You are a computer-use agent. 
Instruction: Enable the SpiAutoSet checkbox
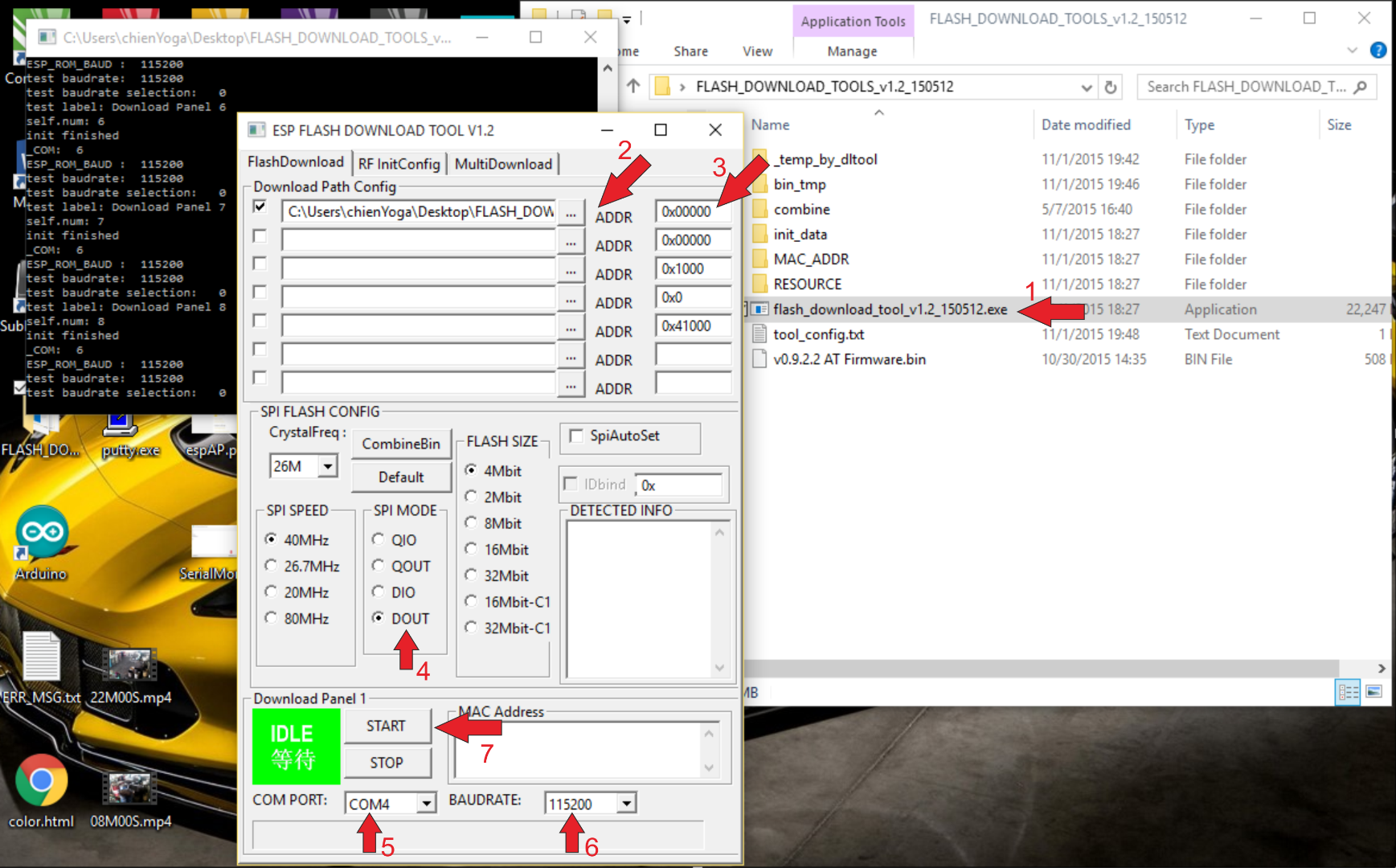pos(576,436)
